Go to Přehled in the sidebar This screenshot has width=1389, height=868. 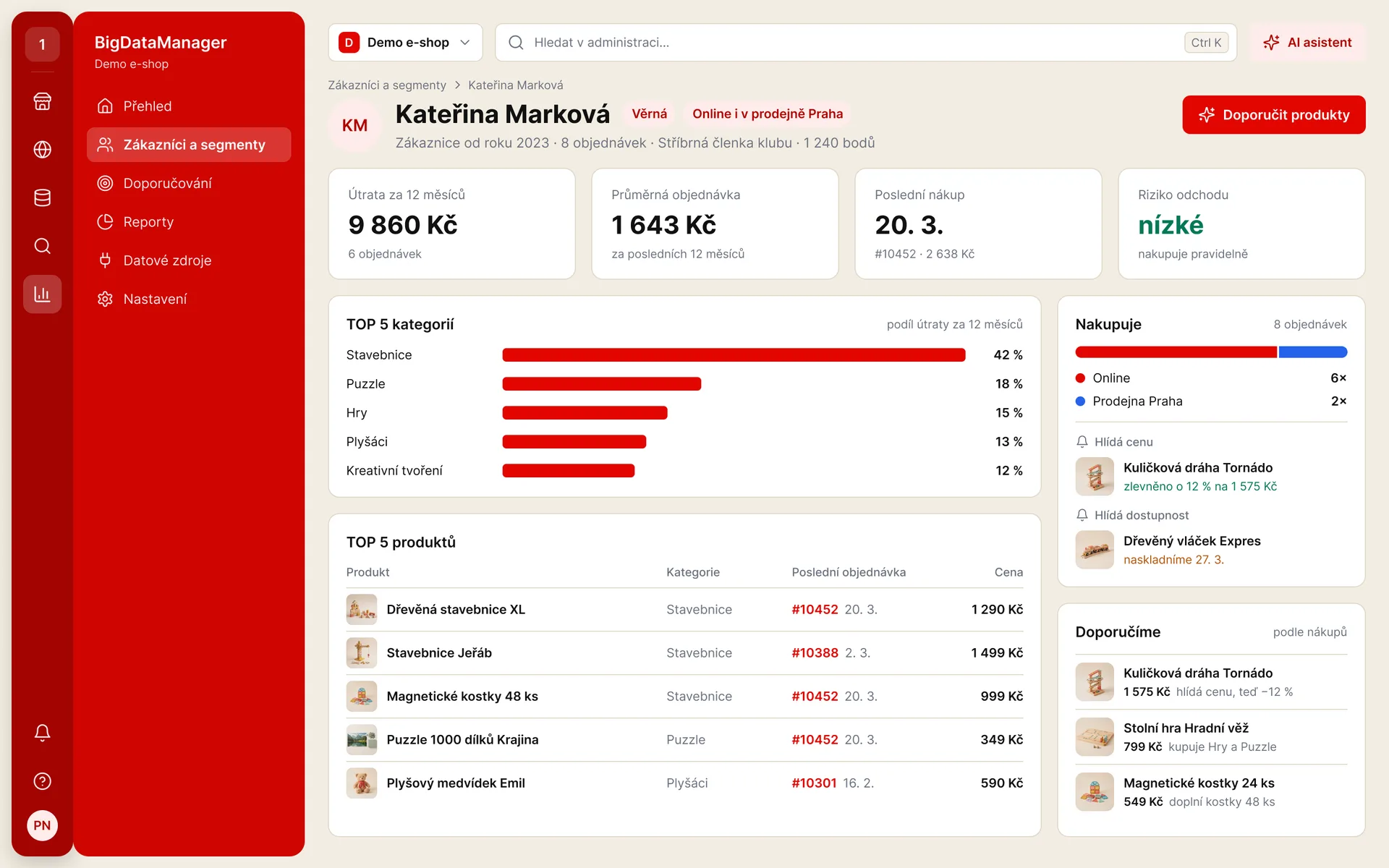coord(189,106)
